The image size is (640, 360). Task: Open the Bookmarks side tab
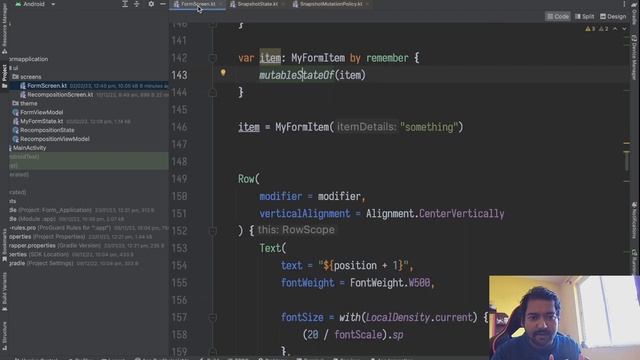pos(4,245)
